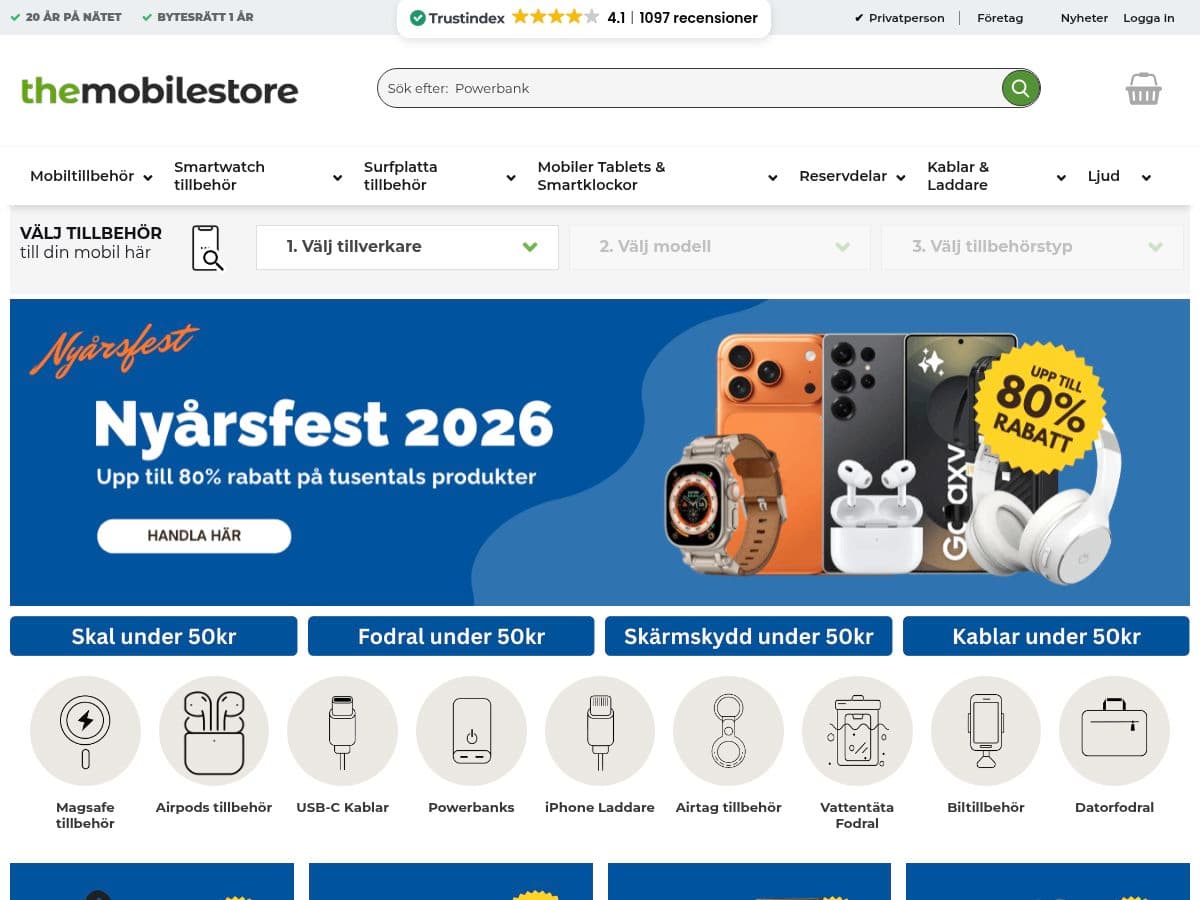Expand Surfplatta tillbehör menu chevron
Viewport: 1200px width, 900px height.
[511, 177]
